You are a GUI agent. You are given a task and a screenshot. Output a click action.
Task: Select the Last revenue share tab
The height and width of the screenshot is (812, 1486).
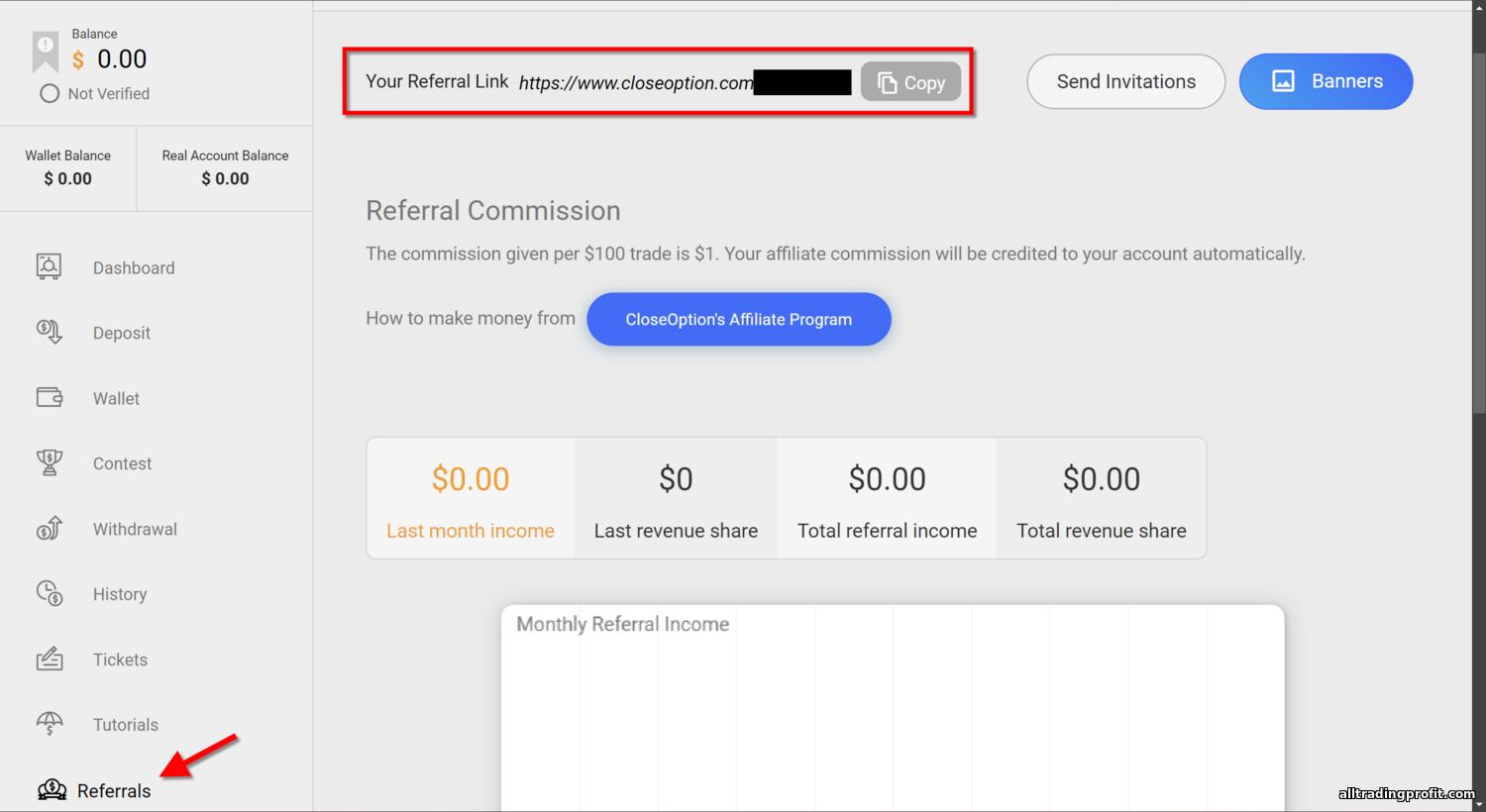pos(676,498)
